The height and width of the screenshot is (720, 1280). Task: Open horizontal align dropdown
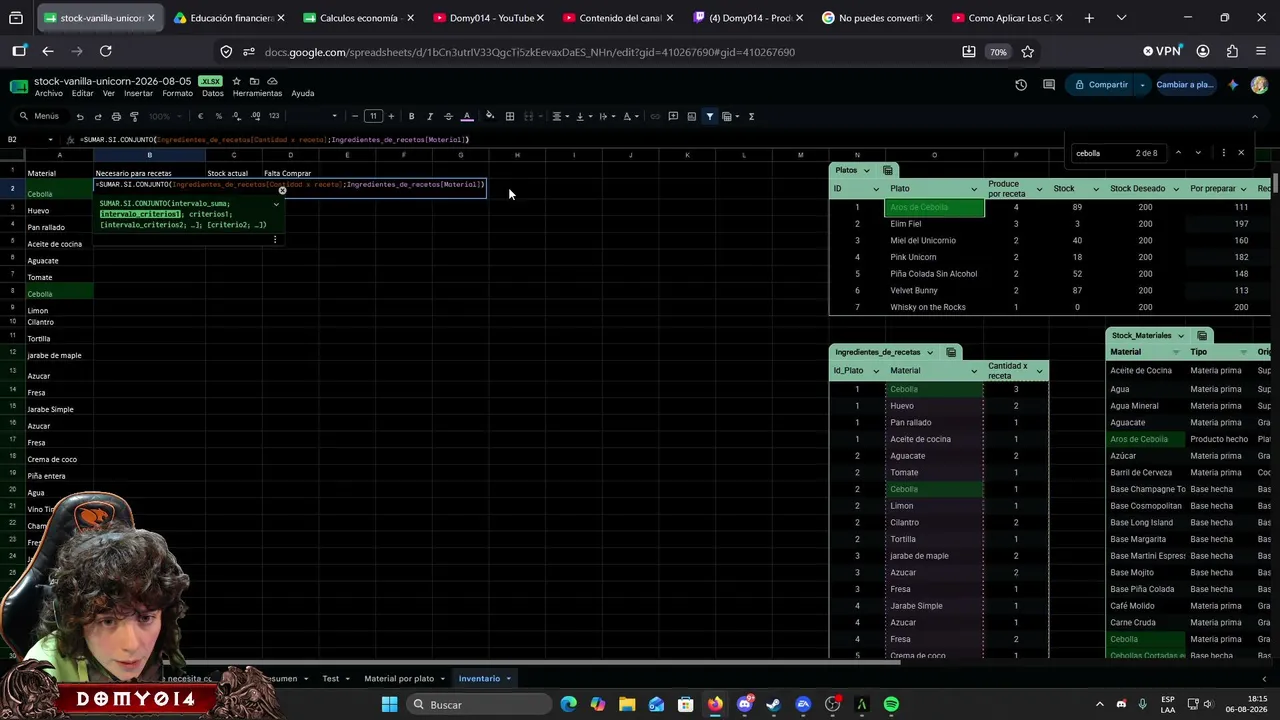pyautogui.click(x=560, y=116)
